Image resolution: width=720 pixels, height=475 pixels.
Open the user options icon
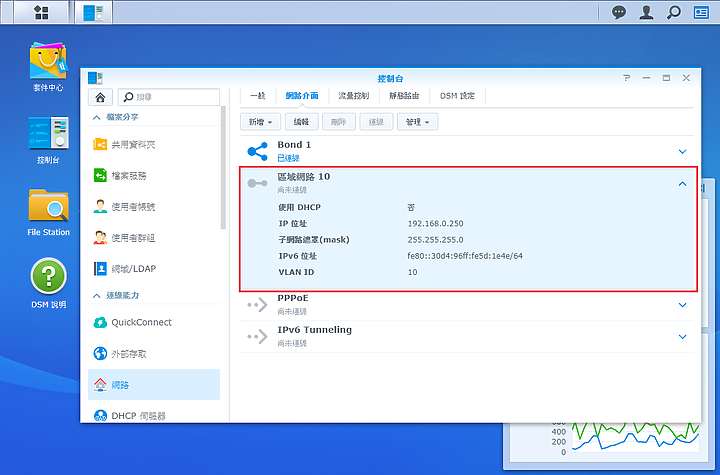point(646,12)
